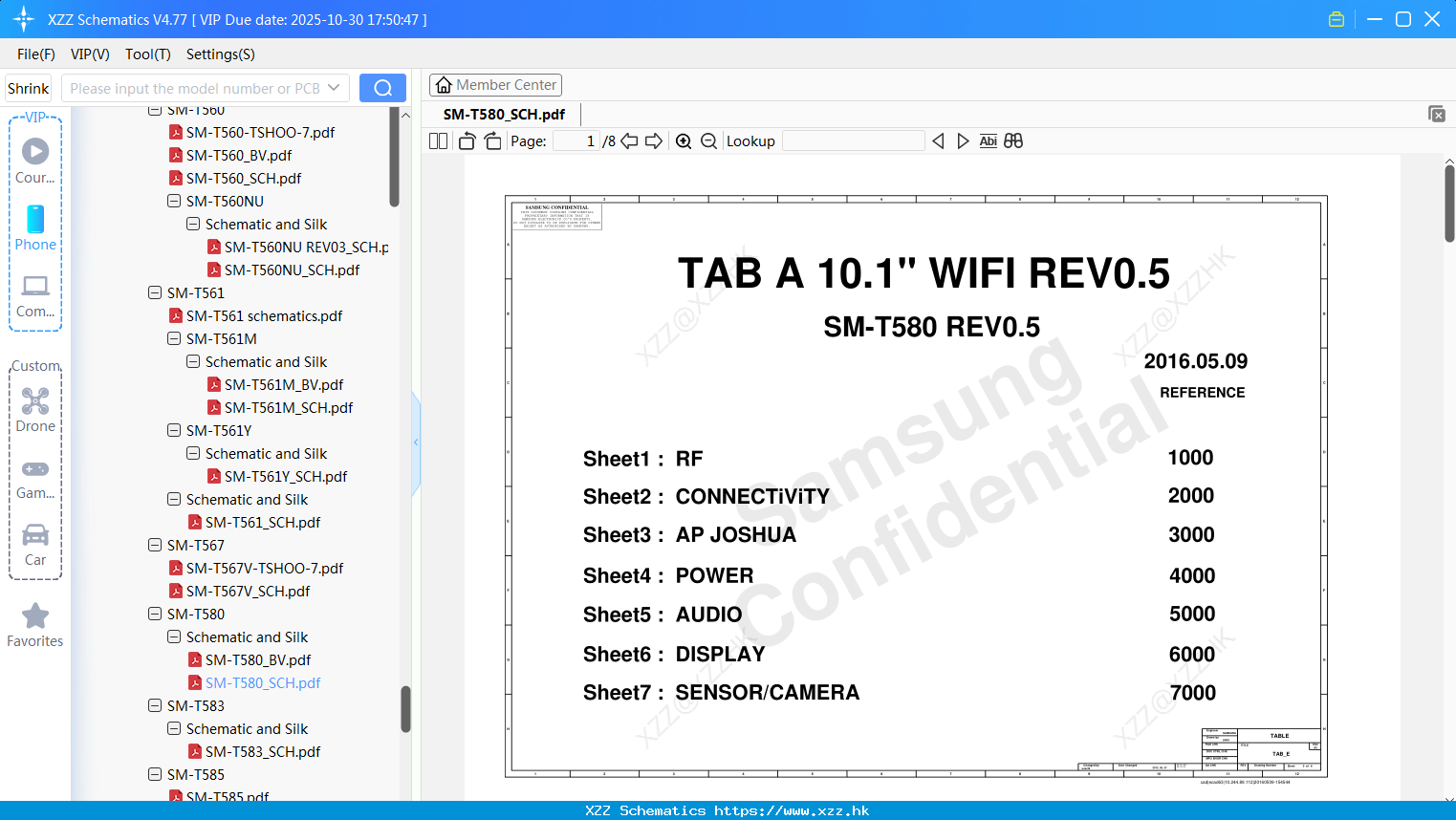Rotate page counterclockwise icon
Screen dimensions: 1456x820
tap(467, 140)
